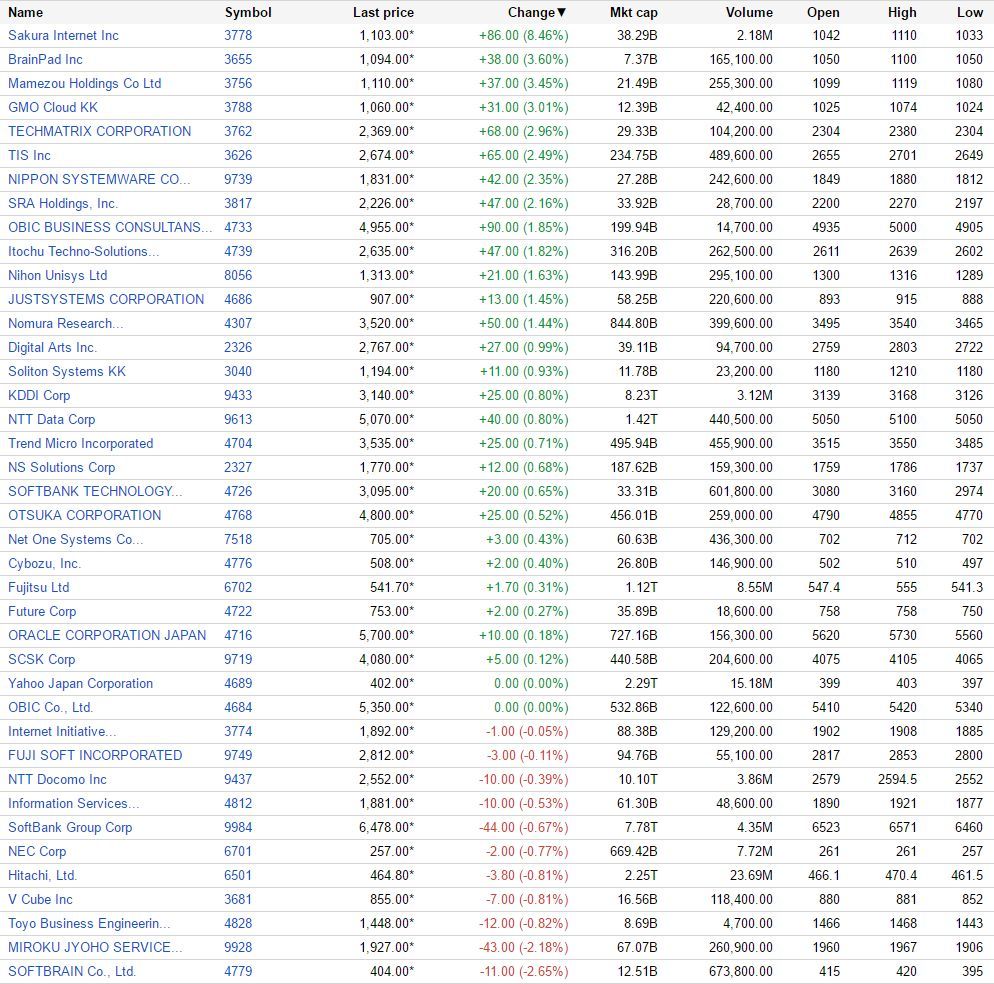
Task: Open SRA Holdings, Inc. link
Action: coord(63,204)
